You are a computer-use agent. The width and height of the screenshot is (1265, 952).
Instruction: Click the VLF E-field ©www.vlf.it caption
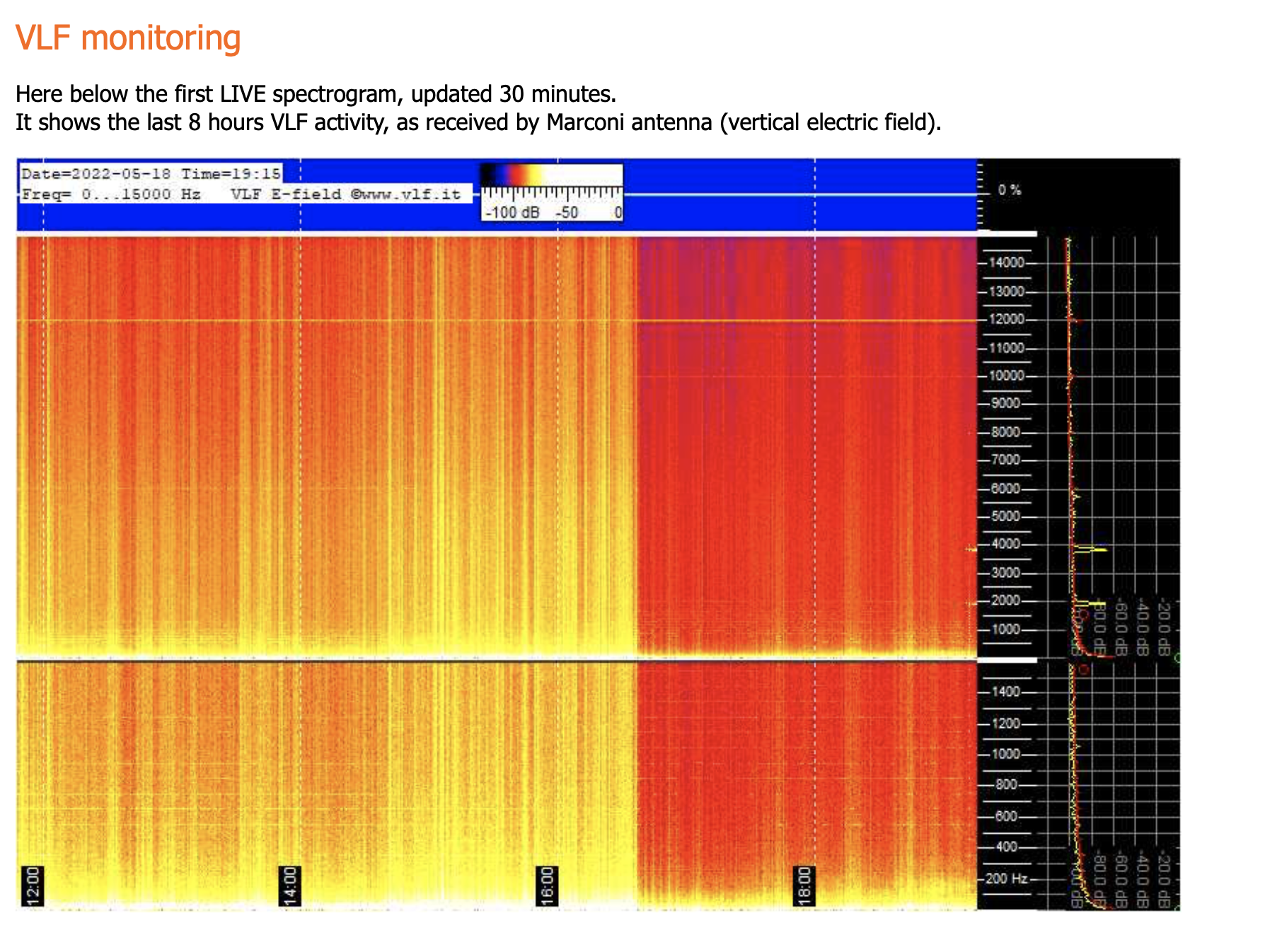[345, 194]
